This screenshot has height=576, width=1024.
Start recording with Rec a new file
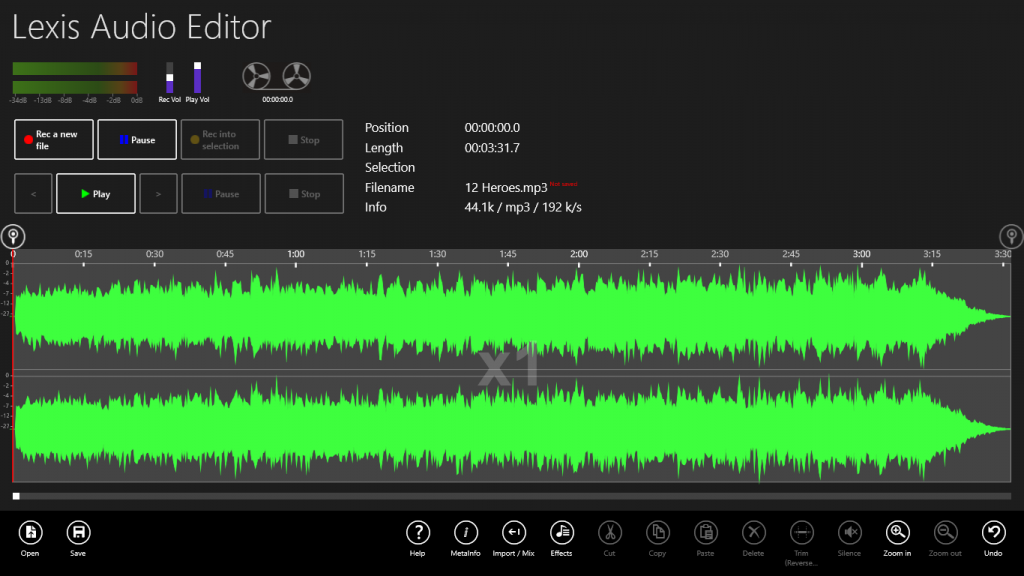coord(53,139)
